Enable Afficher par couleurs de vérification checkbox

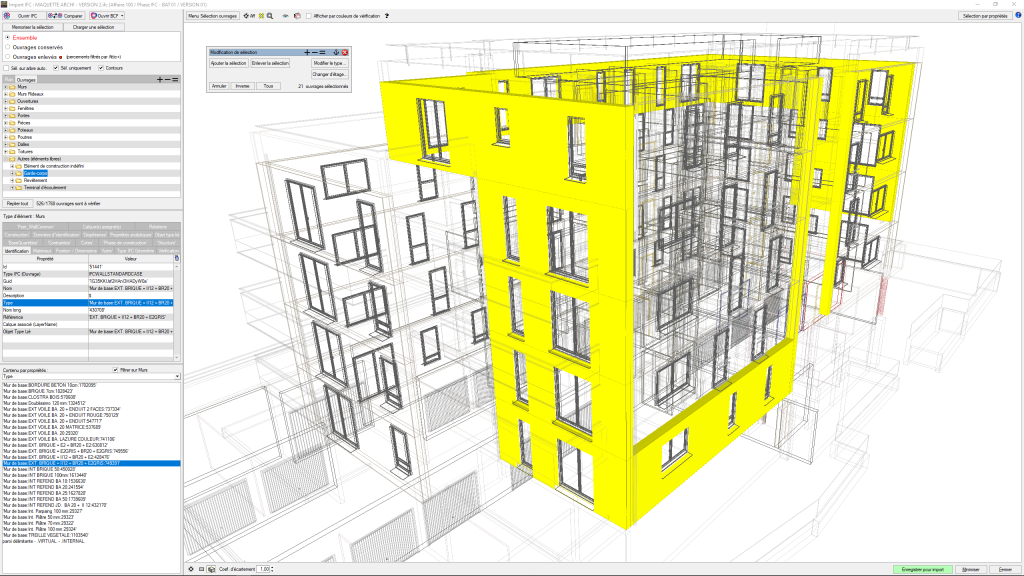click(310, 16)
